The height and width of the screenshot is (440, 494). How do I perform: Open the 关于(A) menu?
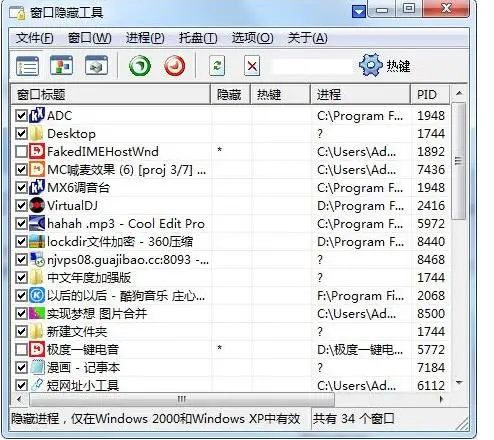307,38
